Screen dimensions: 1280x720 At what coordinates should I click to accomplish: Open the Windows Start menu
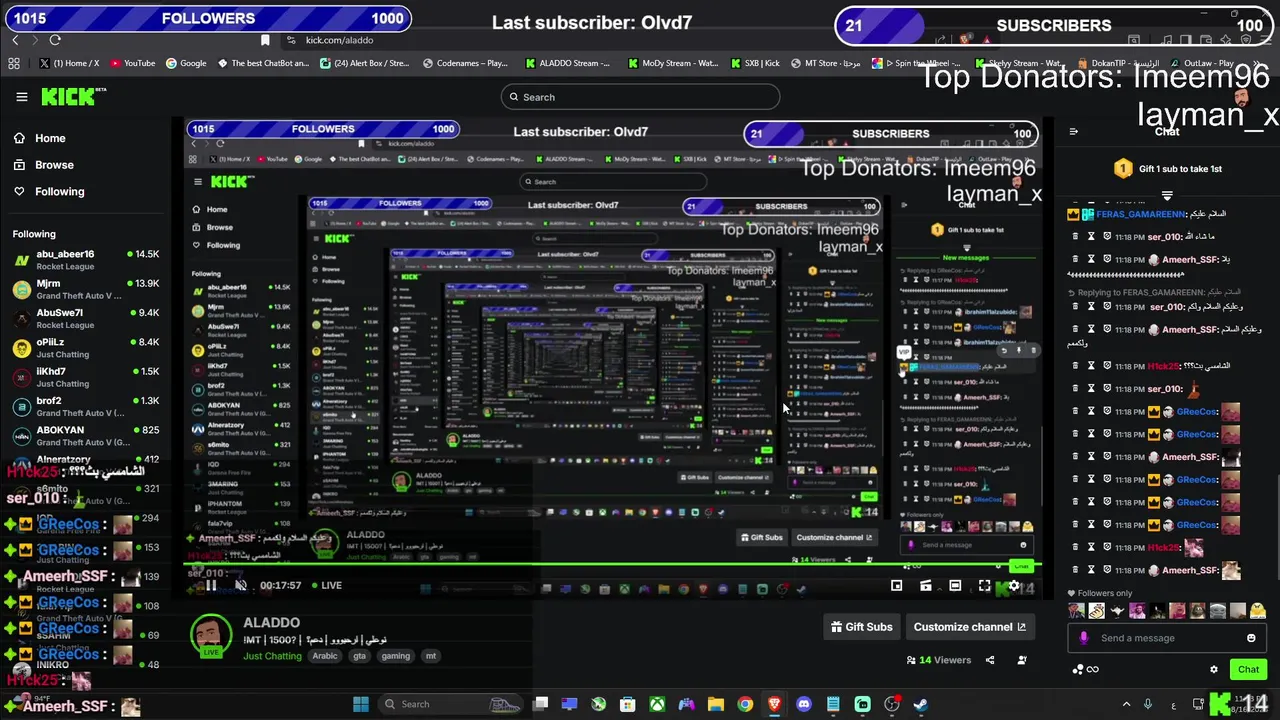point(361,704)
